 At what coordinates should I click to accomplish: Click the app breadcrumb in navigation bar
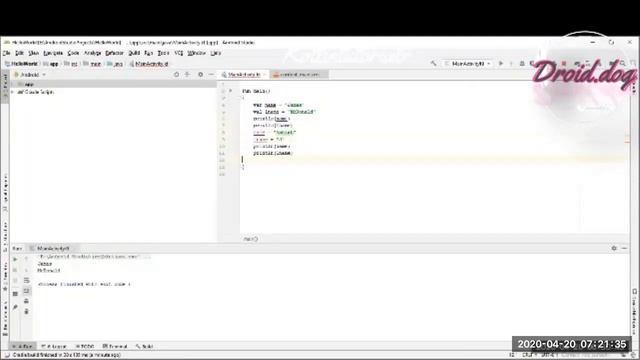coord(51,64)
